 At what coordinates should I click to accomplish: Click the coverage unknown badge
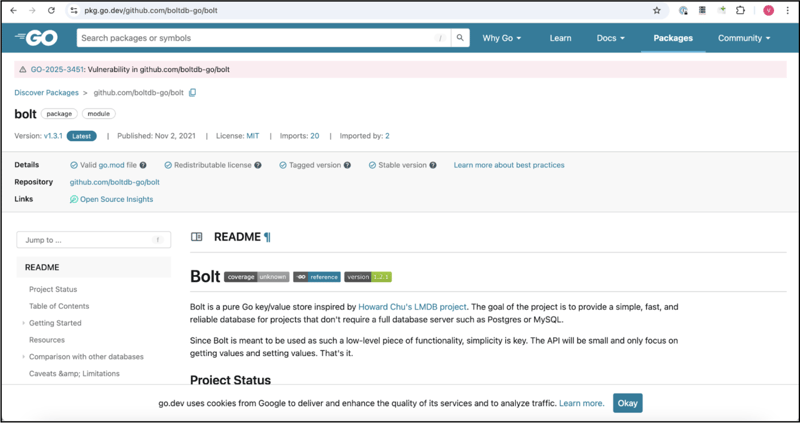tap(256, 277)
